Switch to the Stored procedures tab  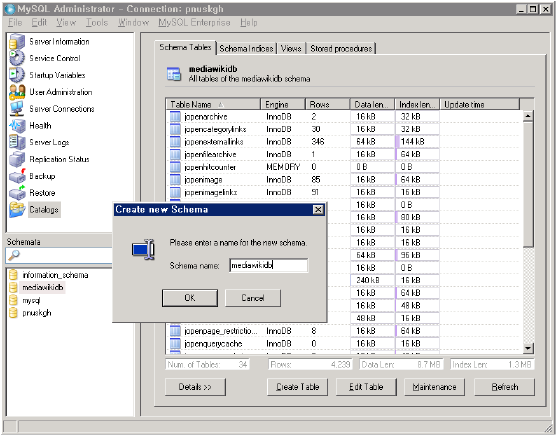[x=341, y=49]
